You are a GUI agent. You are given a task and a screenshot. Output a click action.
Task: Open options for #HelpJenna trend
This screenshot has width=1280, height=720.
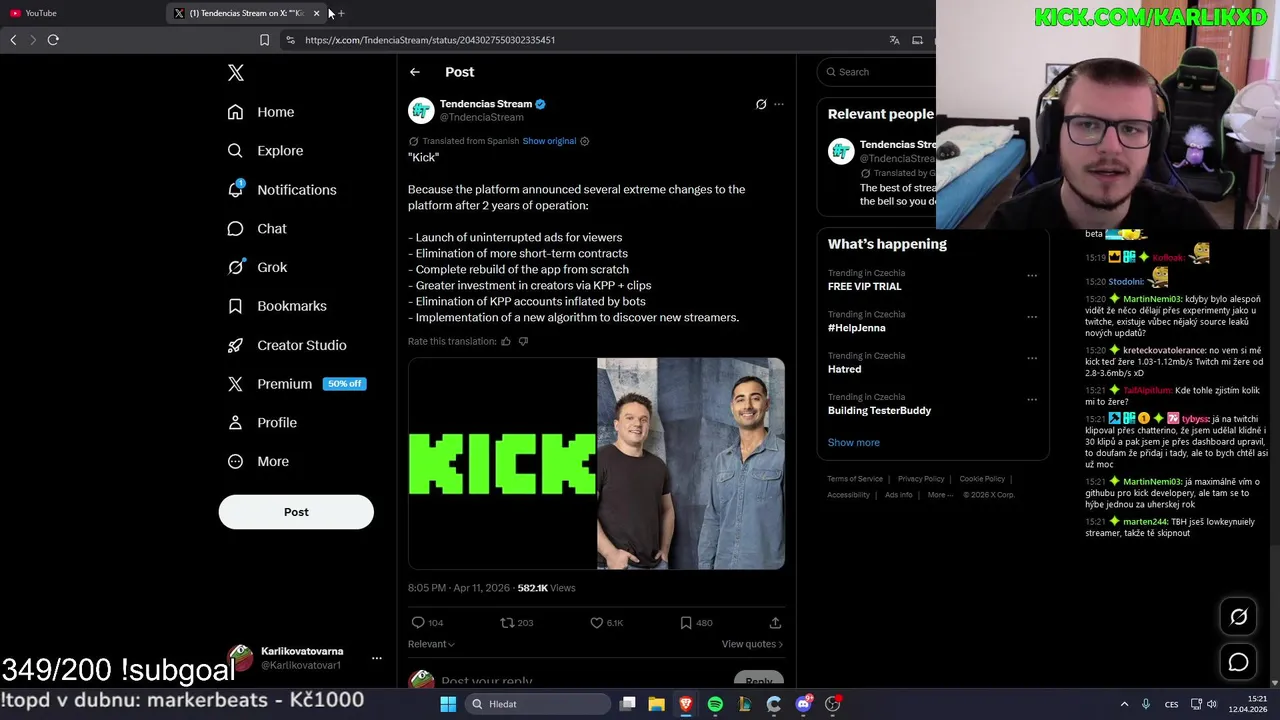pyautogui.click(x=1032, y=317)
